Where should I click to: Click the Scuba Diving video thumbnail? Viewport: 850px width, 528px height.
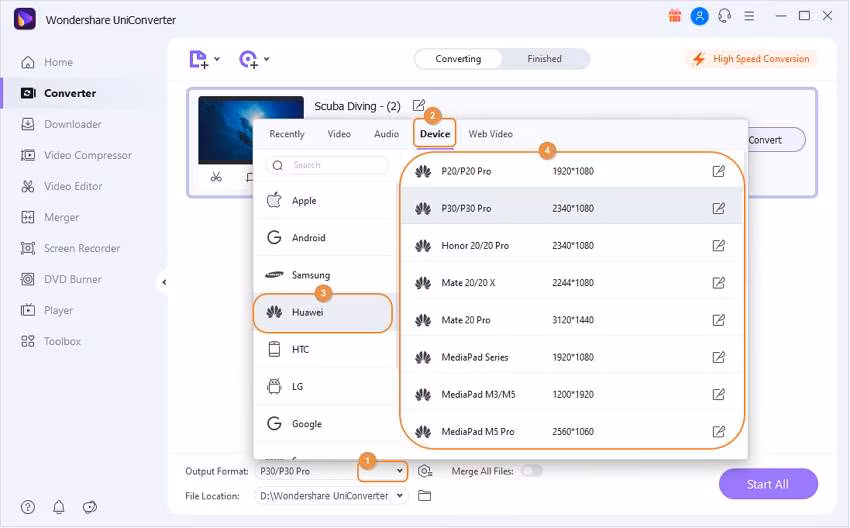coord(251,130)
